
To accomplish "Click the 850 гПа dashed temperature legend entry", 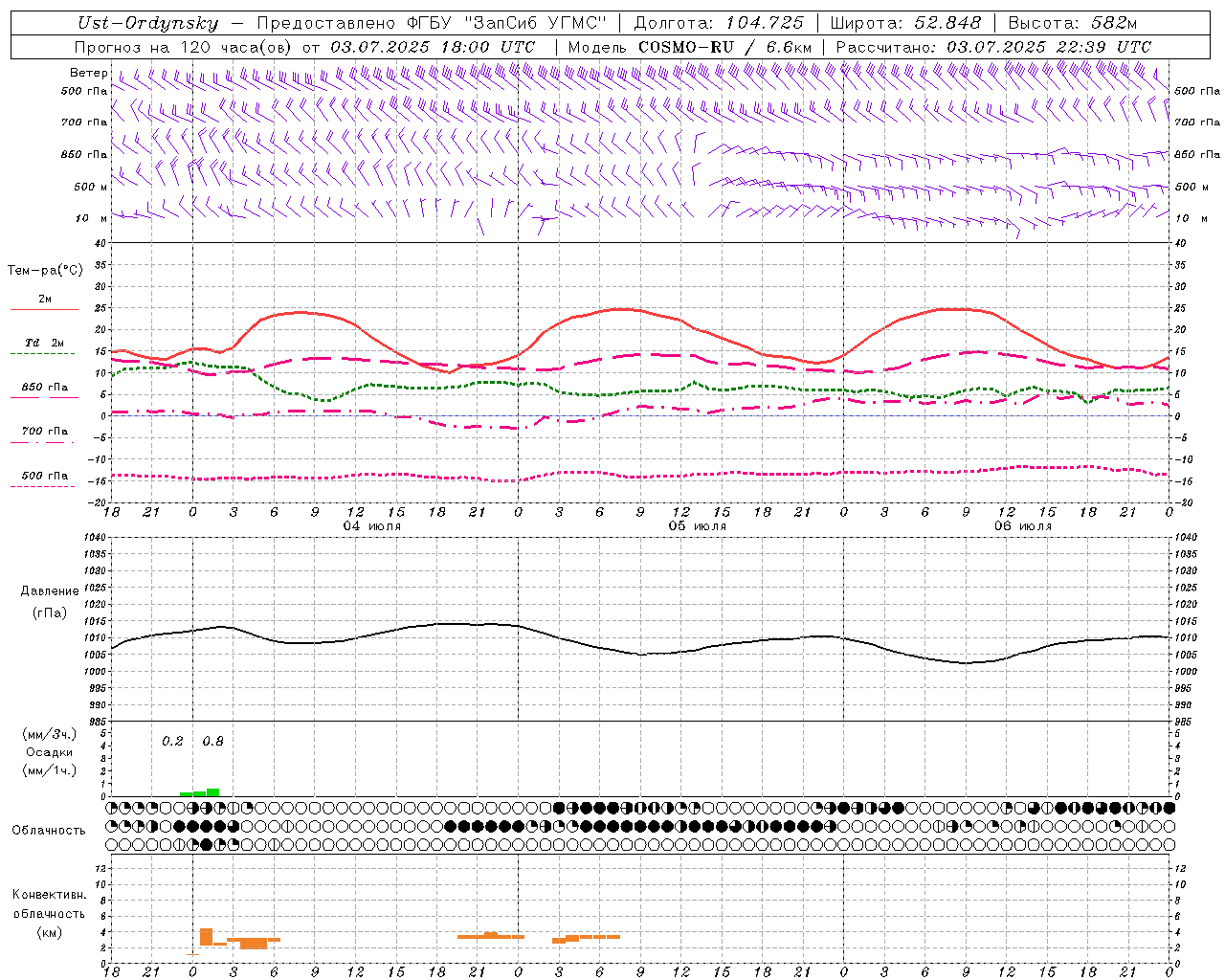I will (x=44, y=390).
